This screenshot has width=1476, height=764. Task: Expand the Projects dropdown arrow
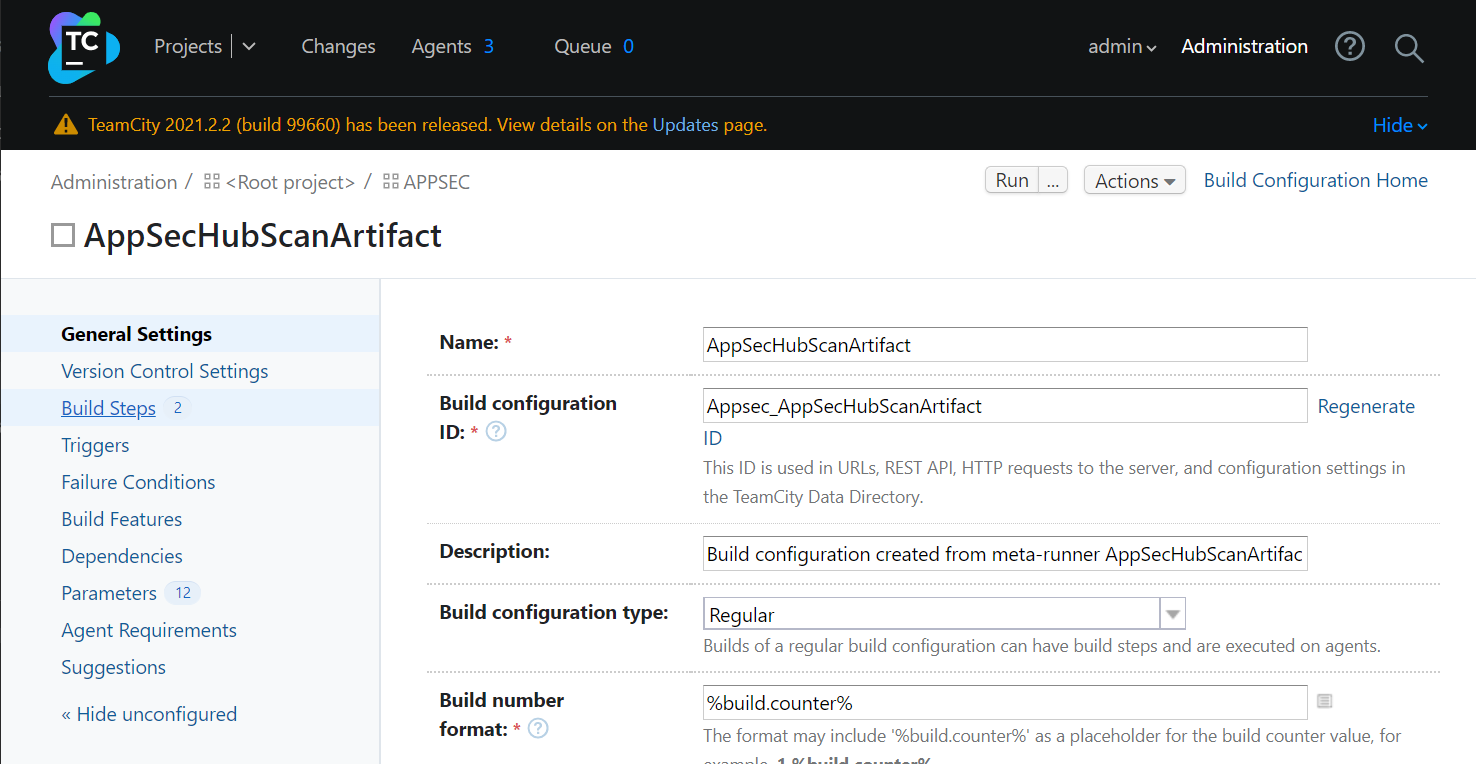pos(249,47)
